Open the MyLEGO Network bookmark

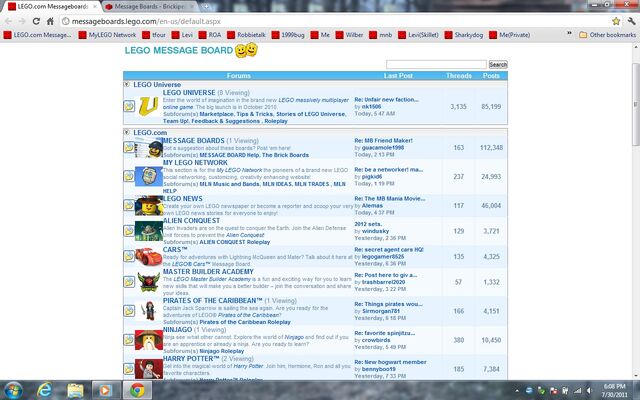pyautogui.click(x=108, y=35)
